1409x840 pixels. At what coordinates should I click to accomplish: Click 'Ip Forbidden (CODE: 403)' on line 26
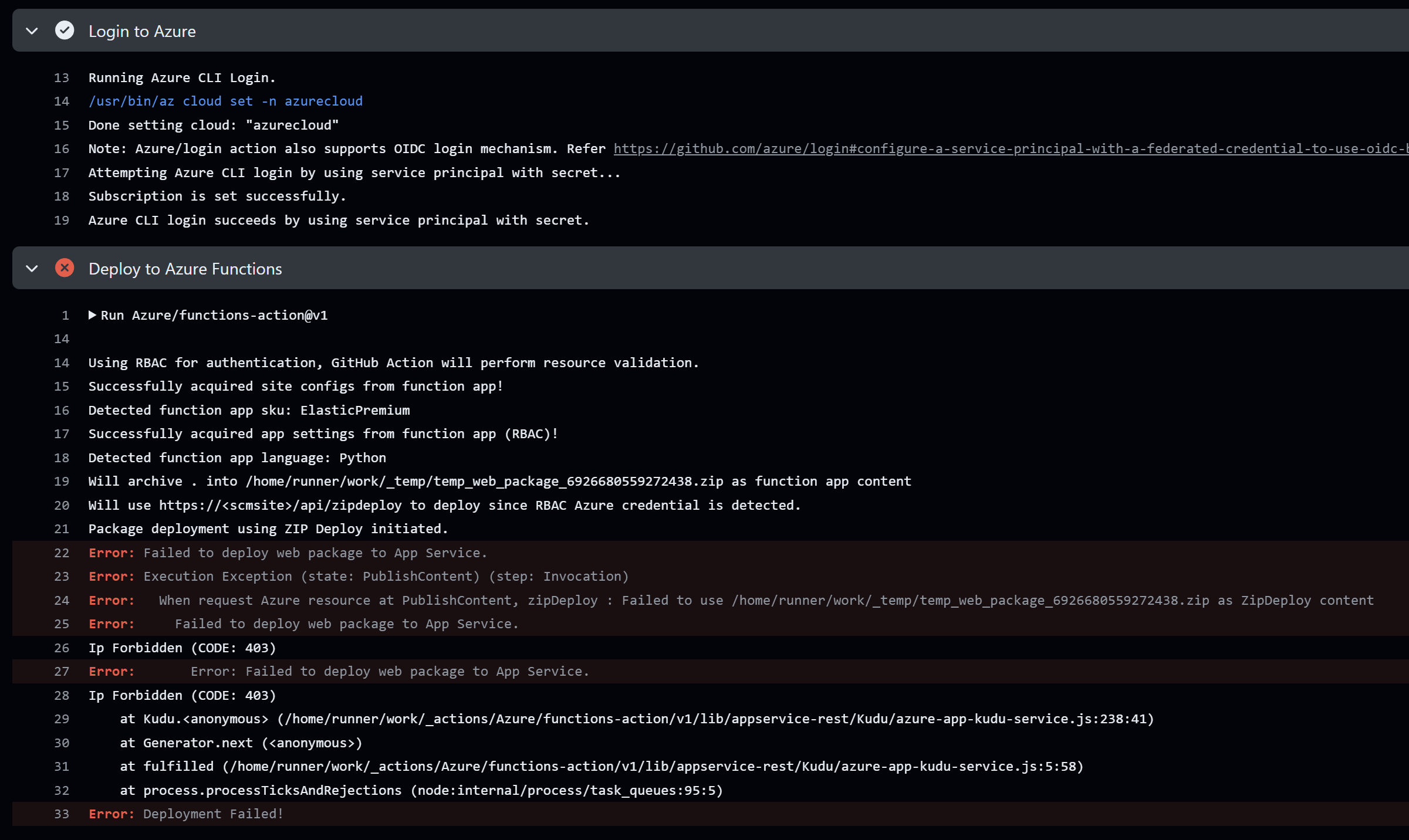click(x=183, y=648)
